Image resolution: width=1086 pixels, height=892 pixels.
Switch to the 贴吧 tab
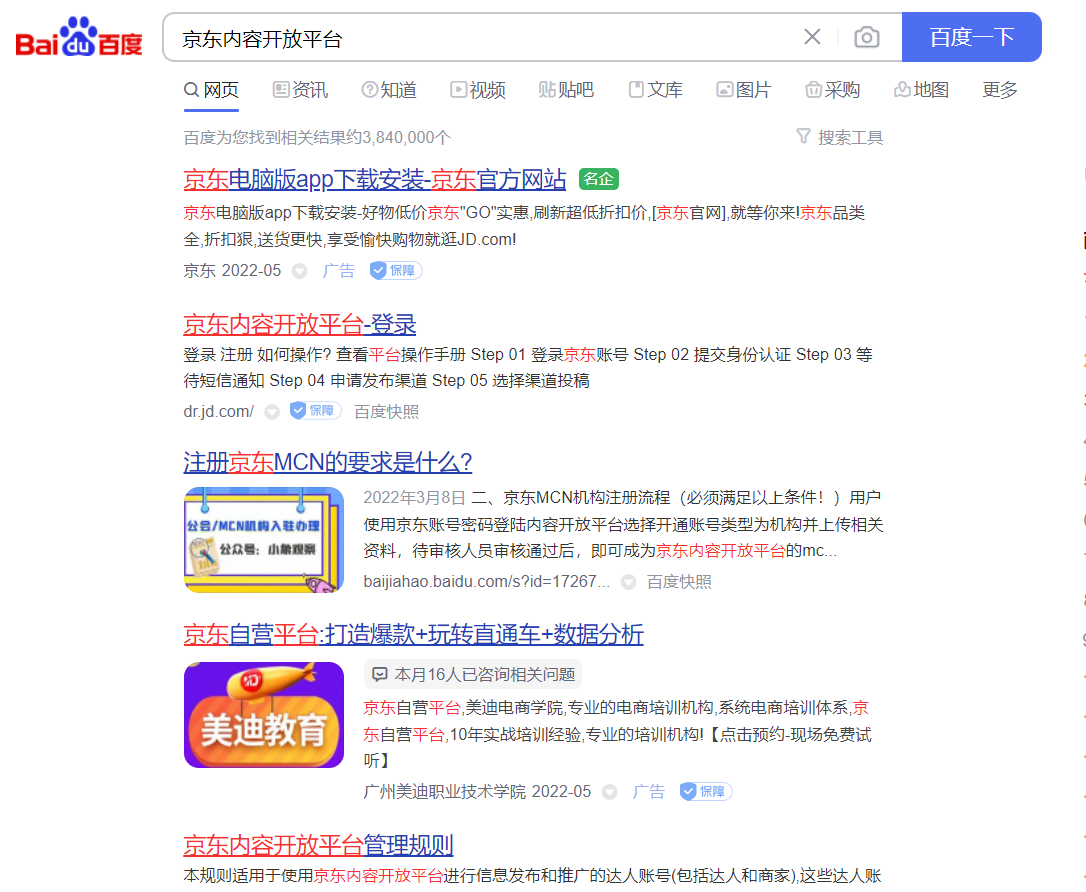coord(567,90)
